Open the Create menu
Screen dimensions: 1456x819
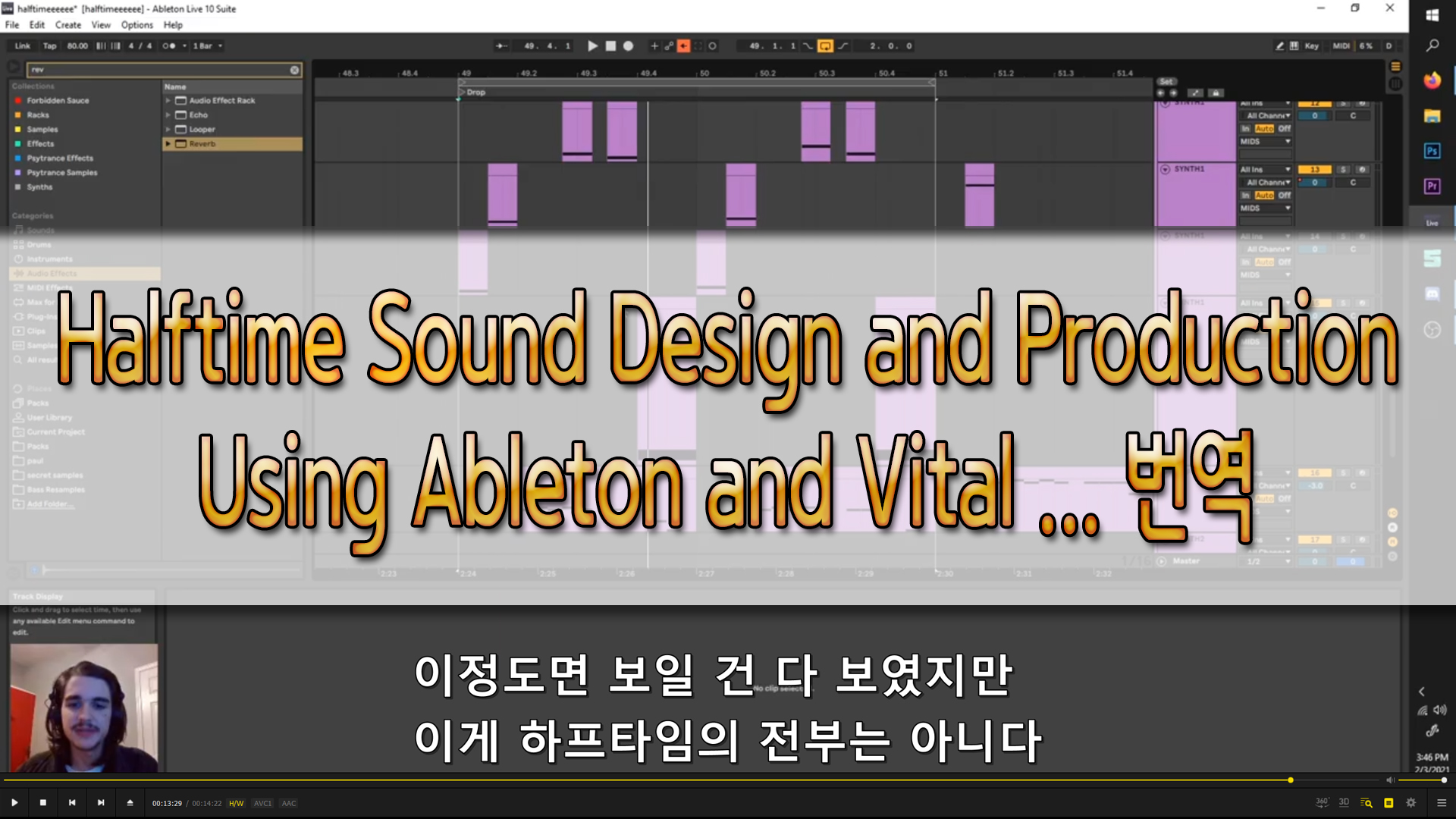tap(67, 25)
